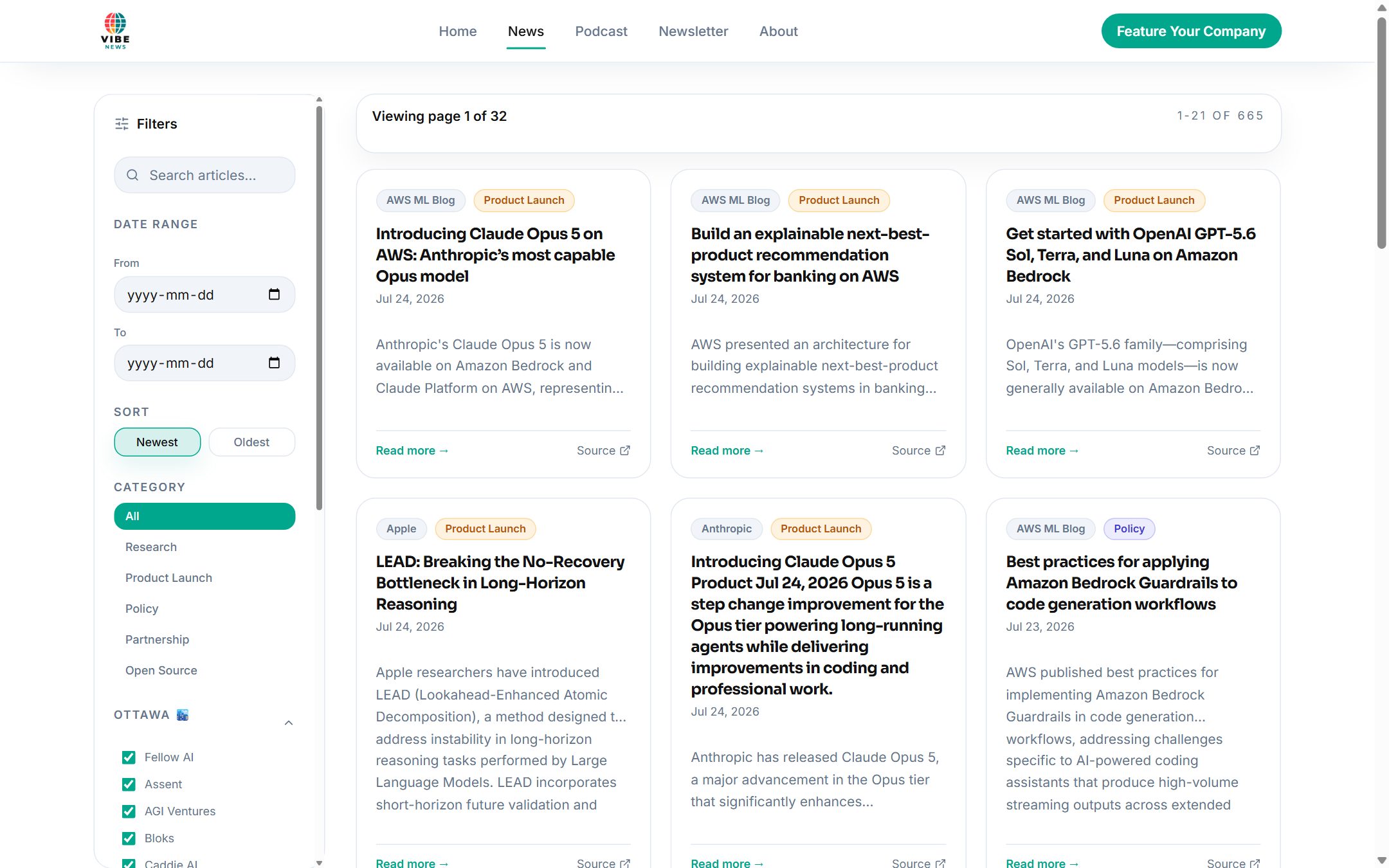Viewport: 1389px width, 868px height.
Task: Select Newest sort option
Action: 158,442
